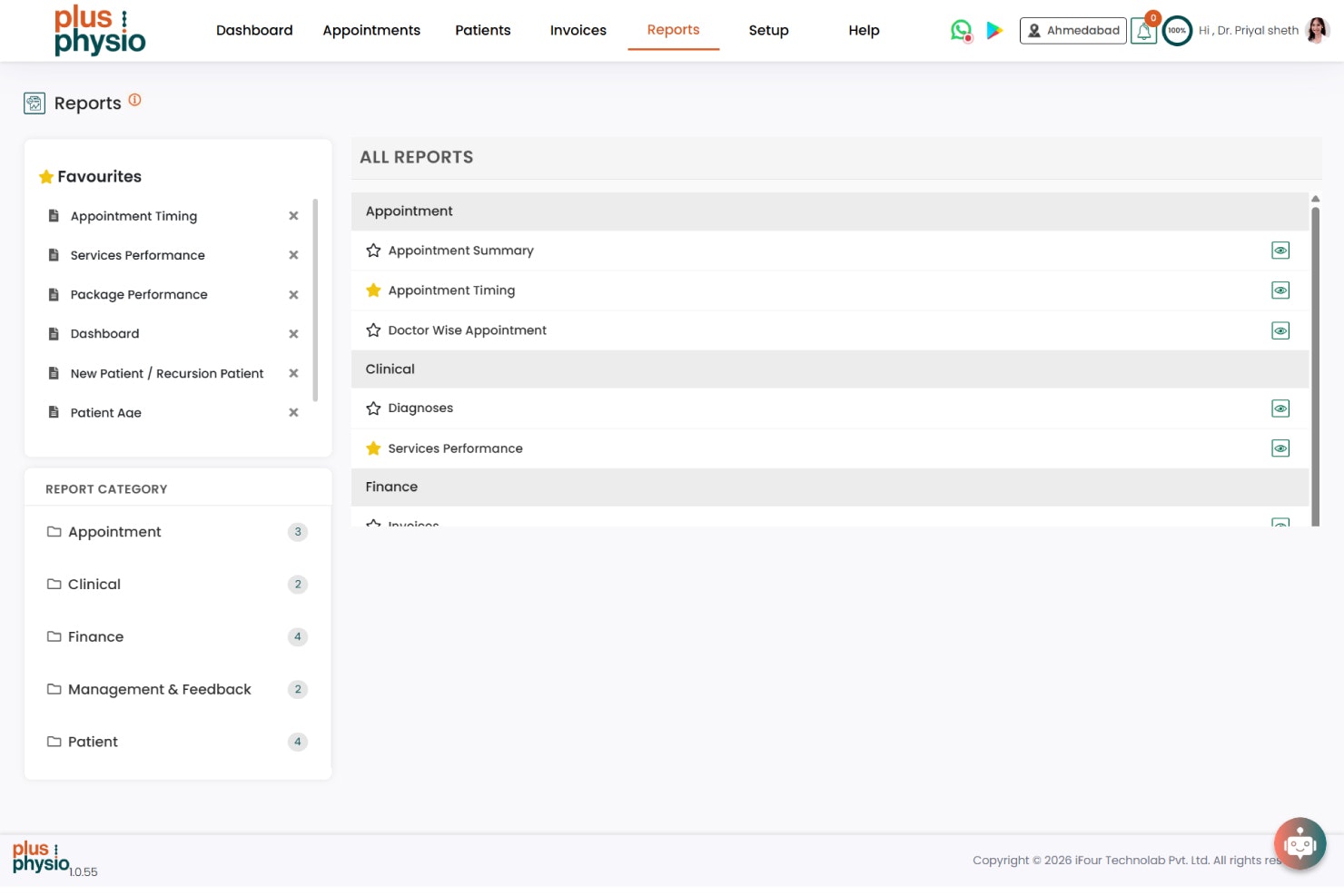1344x896 pixels.
Task: Expand the Finance report category
Action: [x=95, y=636]
